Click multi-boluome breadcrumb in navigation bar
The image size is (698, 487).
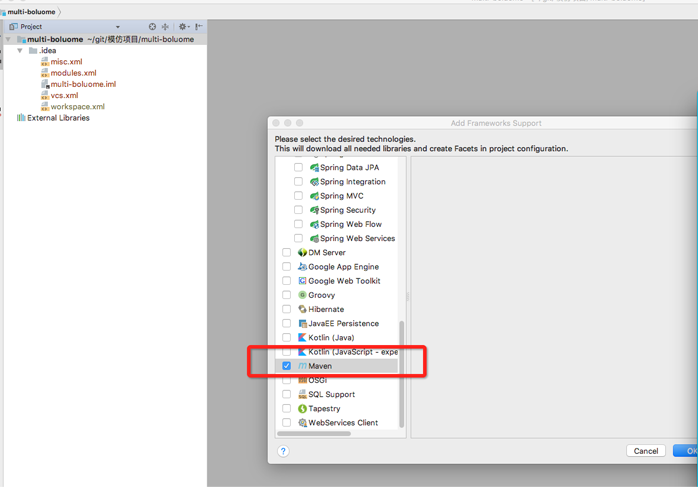[31, 12]
